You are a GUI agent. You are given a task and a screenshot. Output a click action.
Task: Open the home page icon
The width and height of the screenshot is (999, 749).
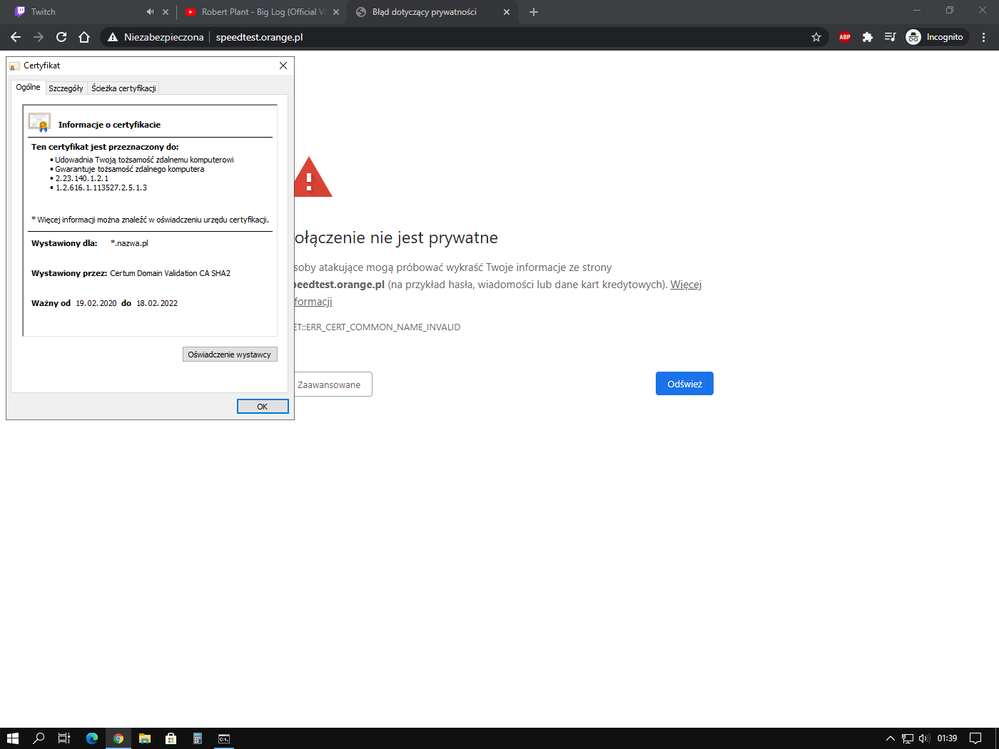tap(84, 37)
